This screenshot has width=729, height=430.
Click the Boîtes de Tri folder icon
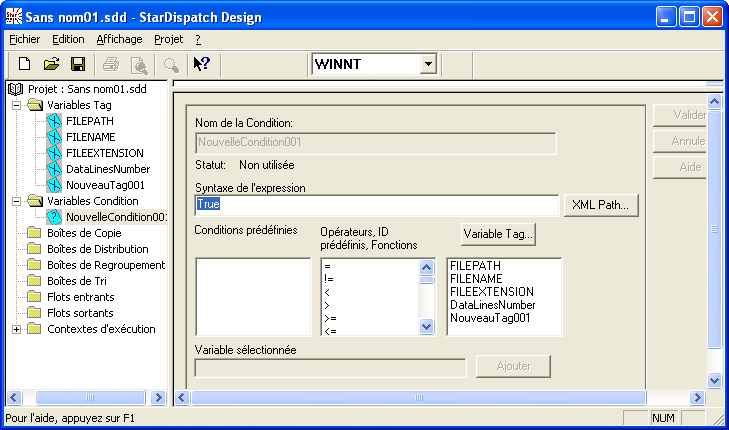tap(36, 281)
